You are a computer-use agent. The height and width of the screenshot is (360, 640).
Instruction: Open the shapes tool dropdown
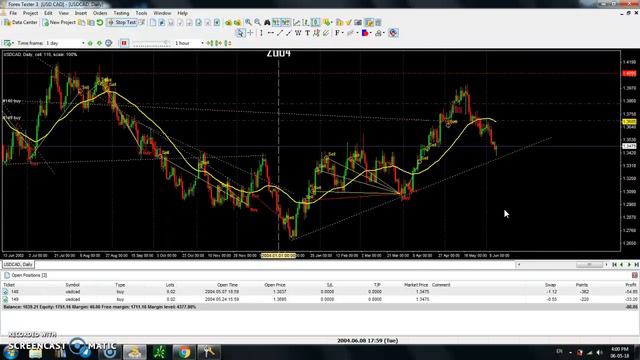(366, 33)
